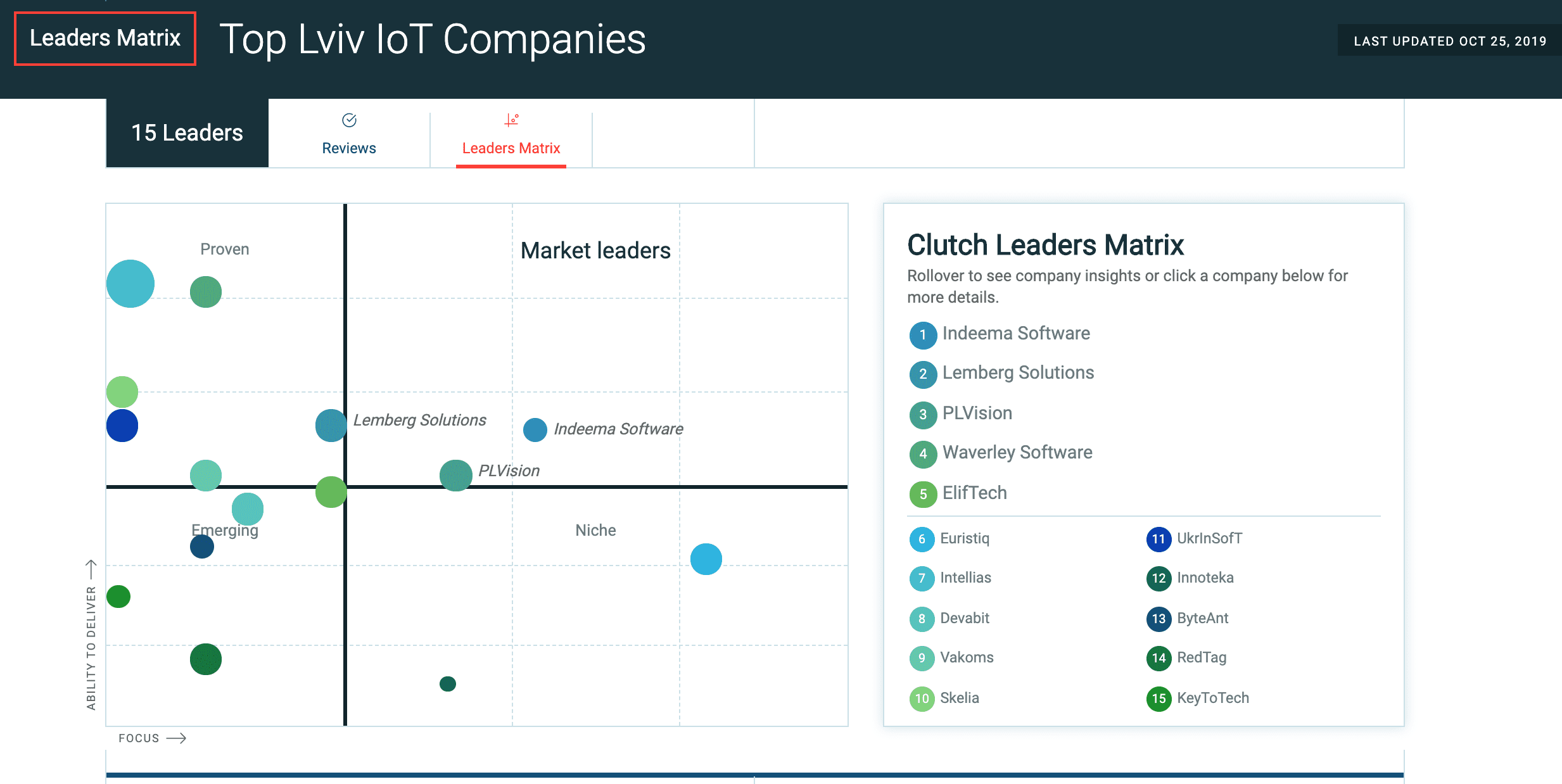Switch to the Reviews tab
1562x784 pixels.
[349, 148]
